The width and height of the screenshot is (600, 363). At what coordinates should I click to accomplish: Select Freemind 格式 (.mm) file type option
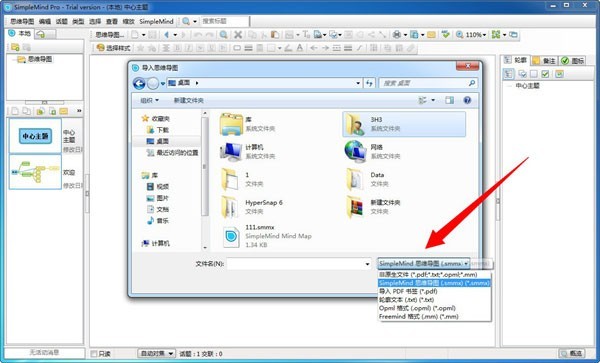419,316
